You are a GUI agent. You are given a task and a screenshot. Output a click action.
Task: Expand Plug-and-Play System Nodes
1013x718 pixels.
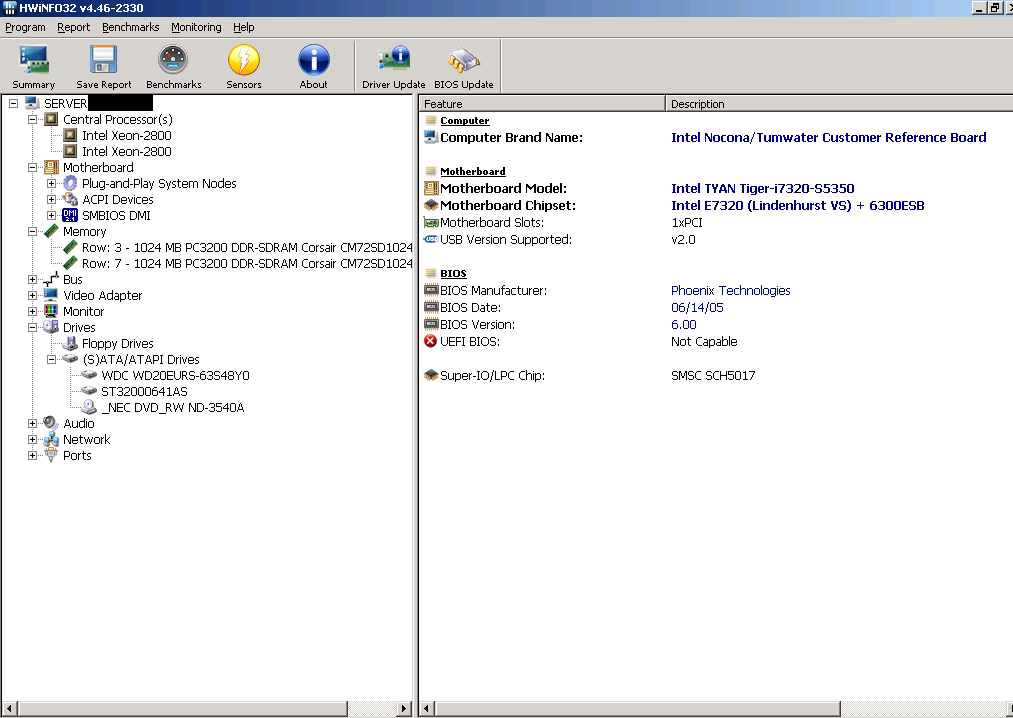(x=51, y=184)
